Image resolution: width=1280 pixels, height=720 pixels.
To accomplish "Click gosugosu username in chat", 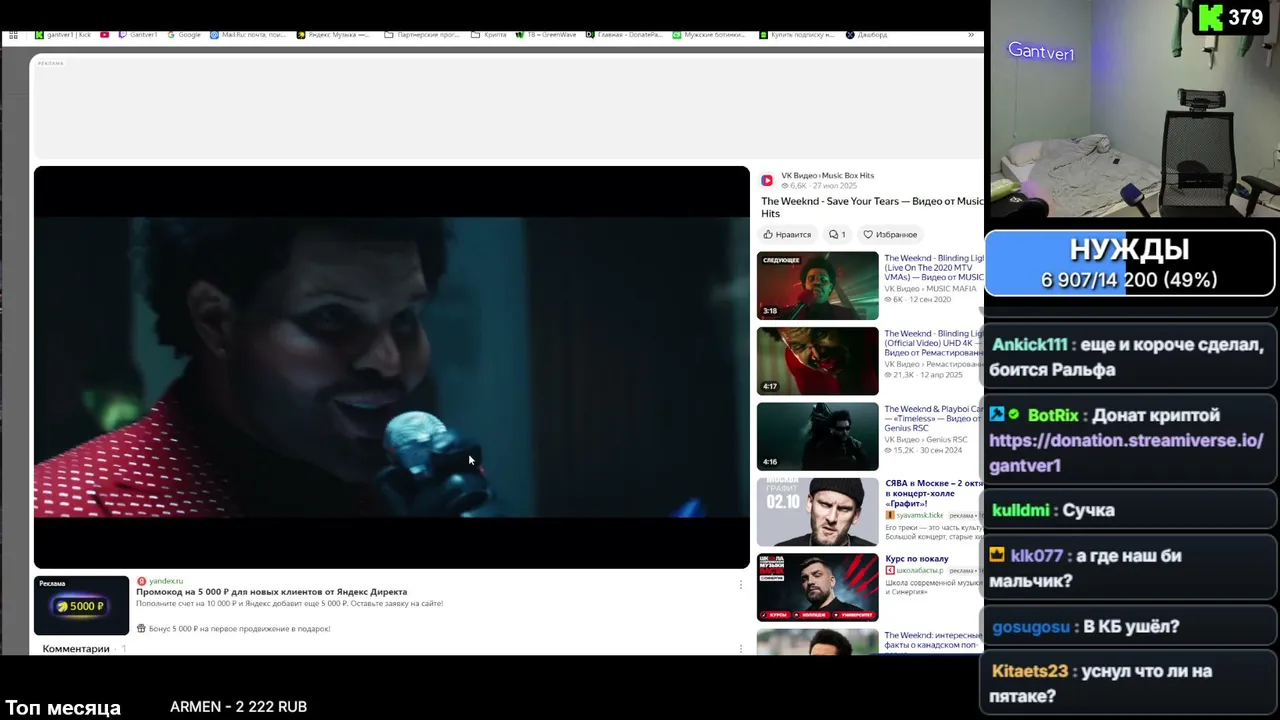I will coord(1031,627).
